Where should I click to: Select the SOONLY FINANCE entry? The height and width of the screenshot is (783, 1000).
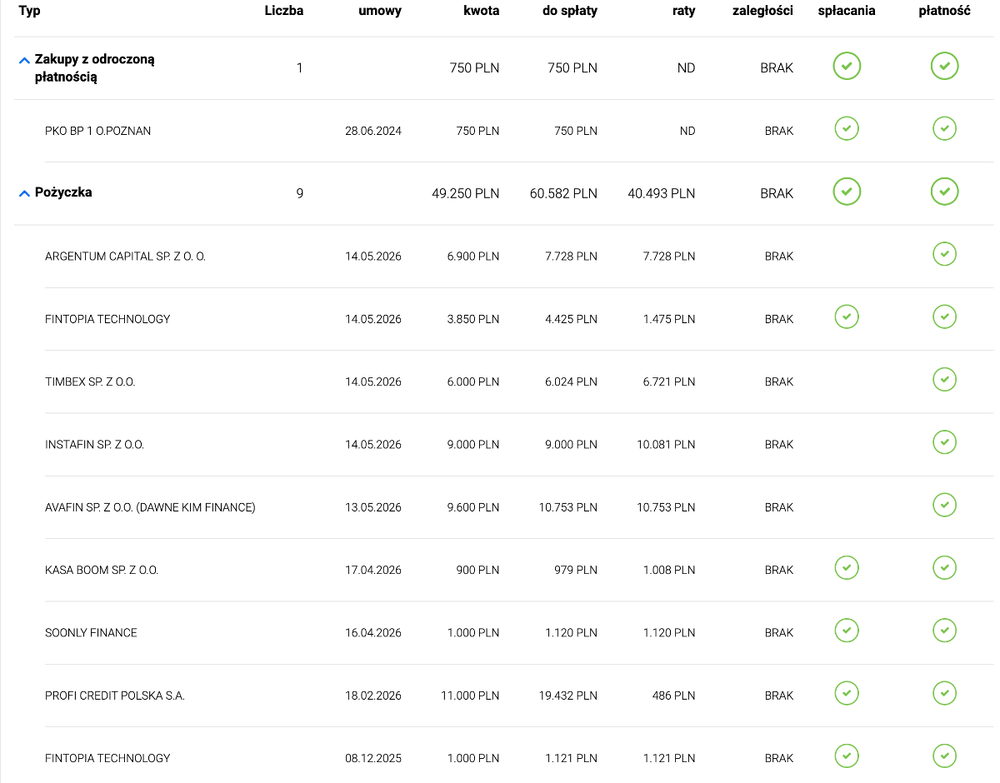coord(91,633)
